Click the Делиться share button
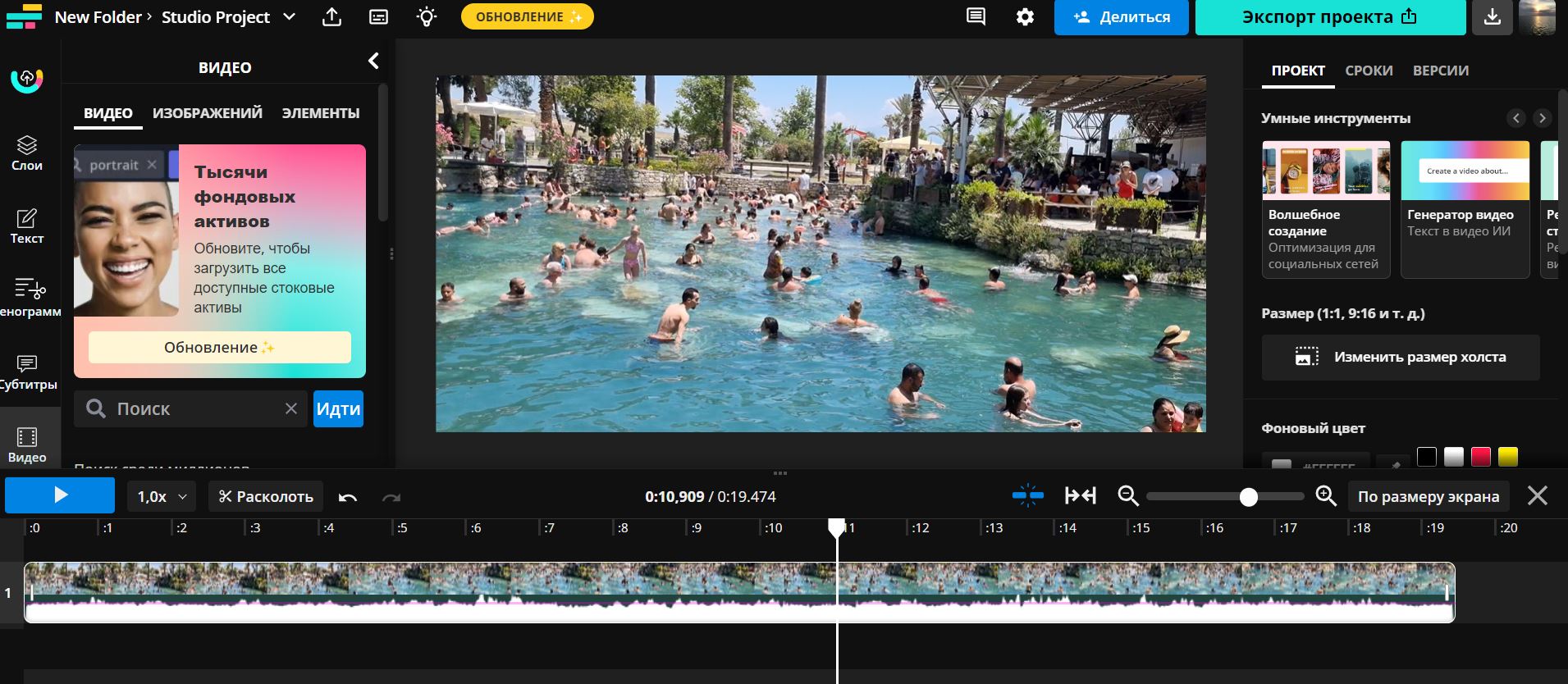 click(x=1121, y=17)
